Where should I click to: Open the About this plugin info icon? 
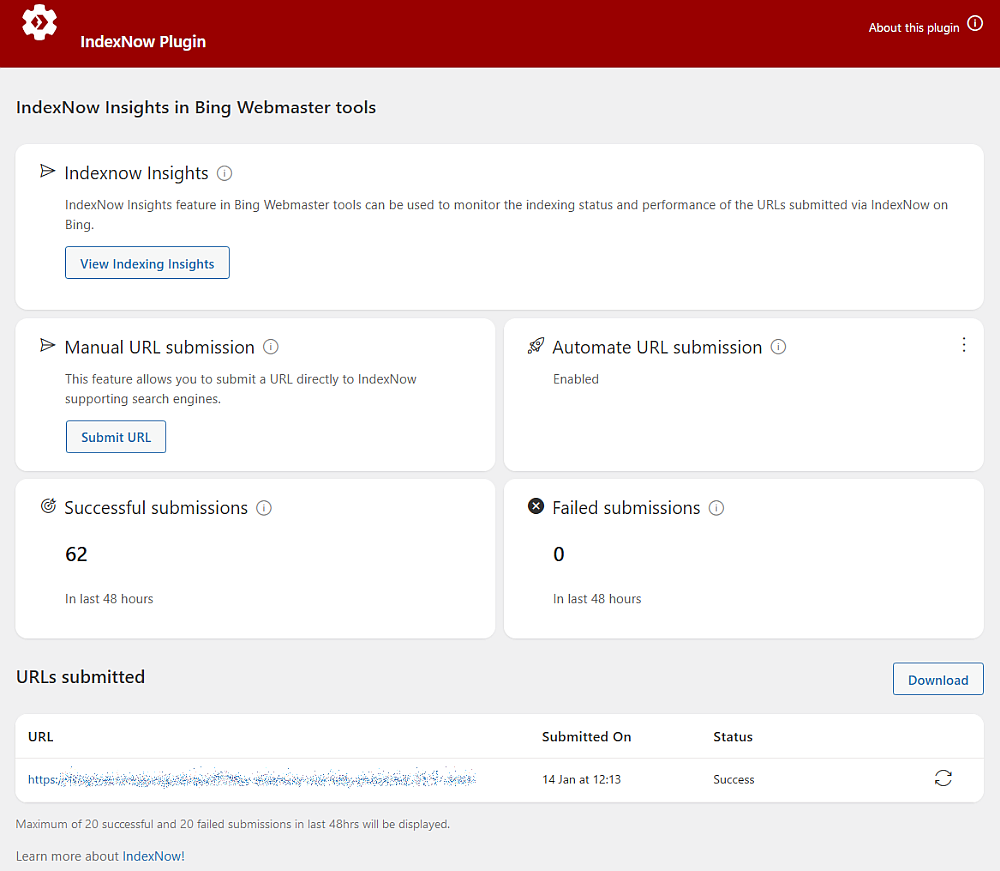point(974,24)
